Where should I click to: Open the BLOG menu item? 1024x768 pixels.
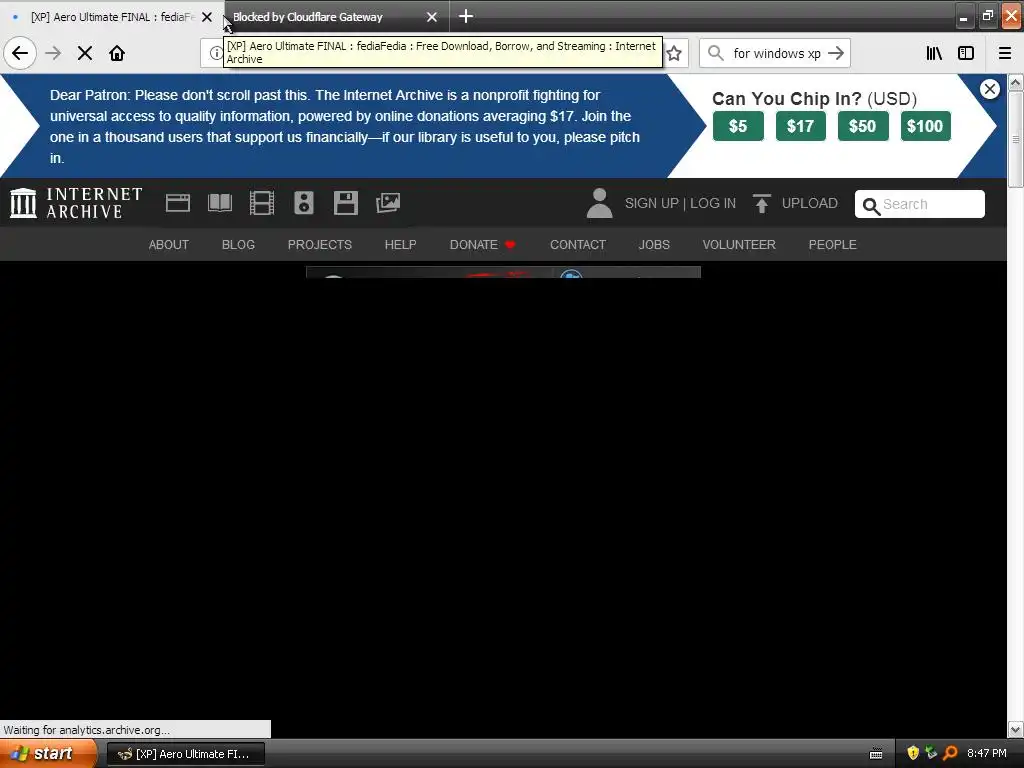(238, 244)
